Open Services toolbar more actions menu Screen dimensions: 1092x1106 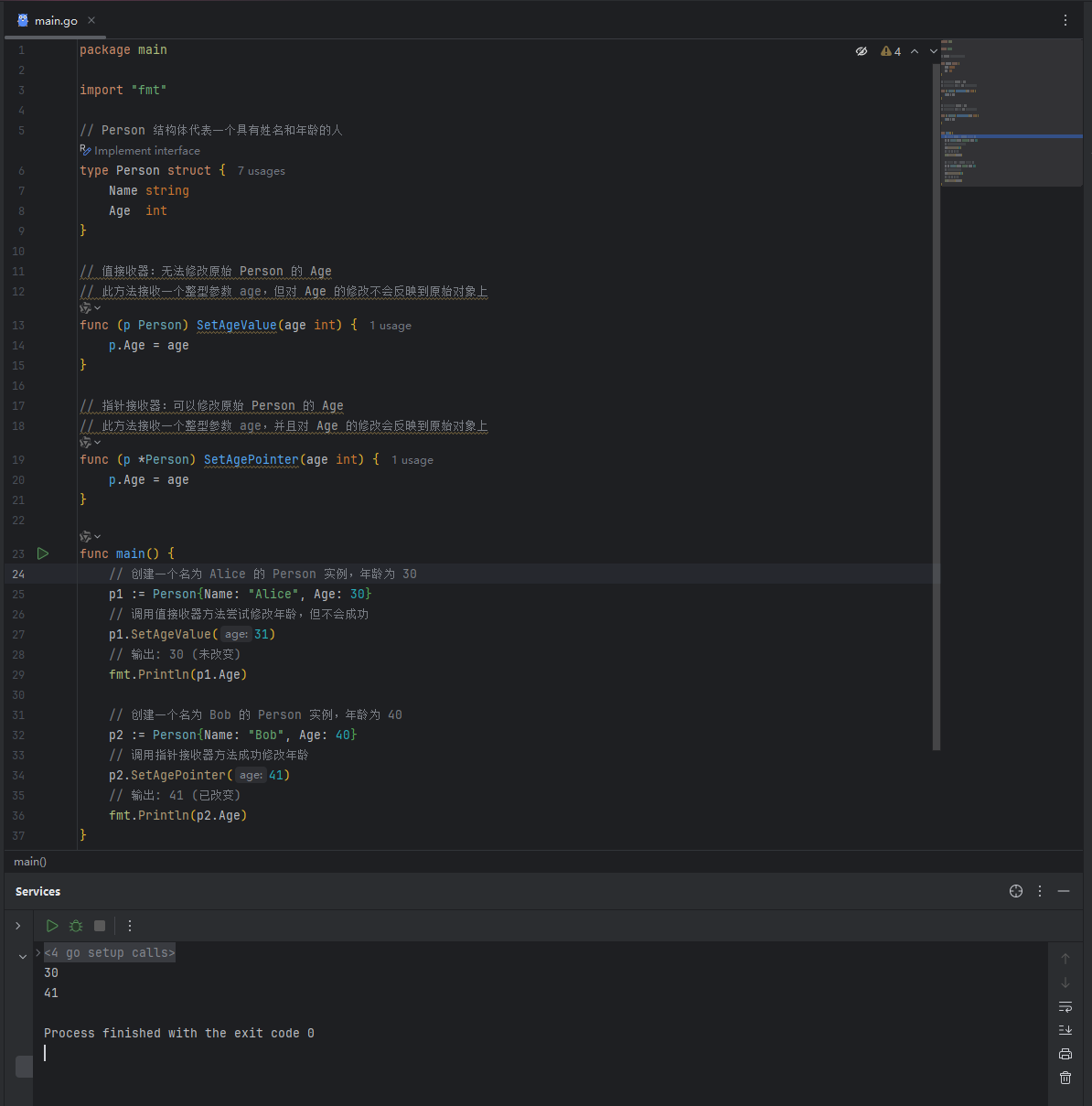click(x=129, y=926)
